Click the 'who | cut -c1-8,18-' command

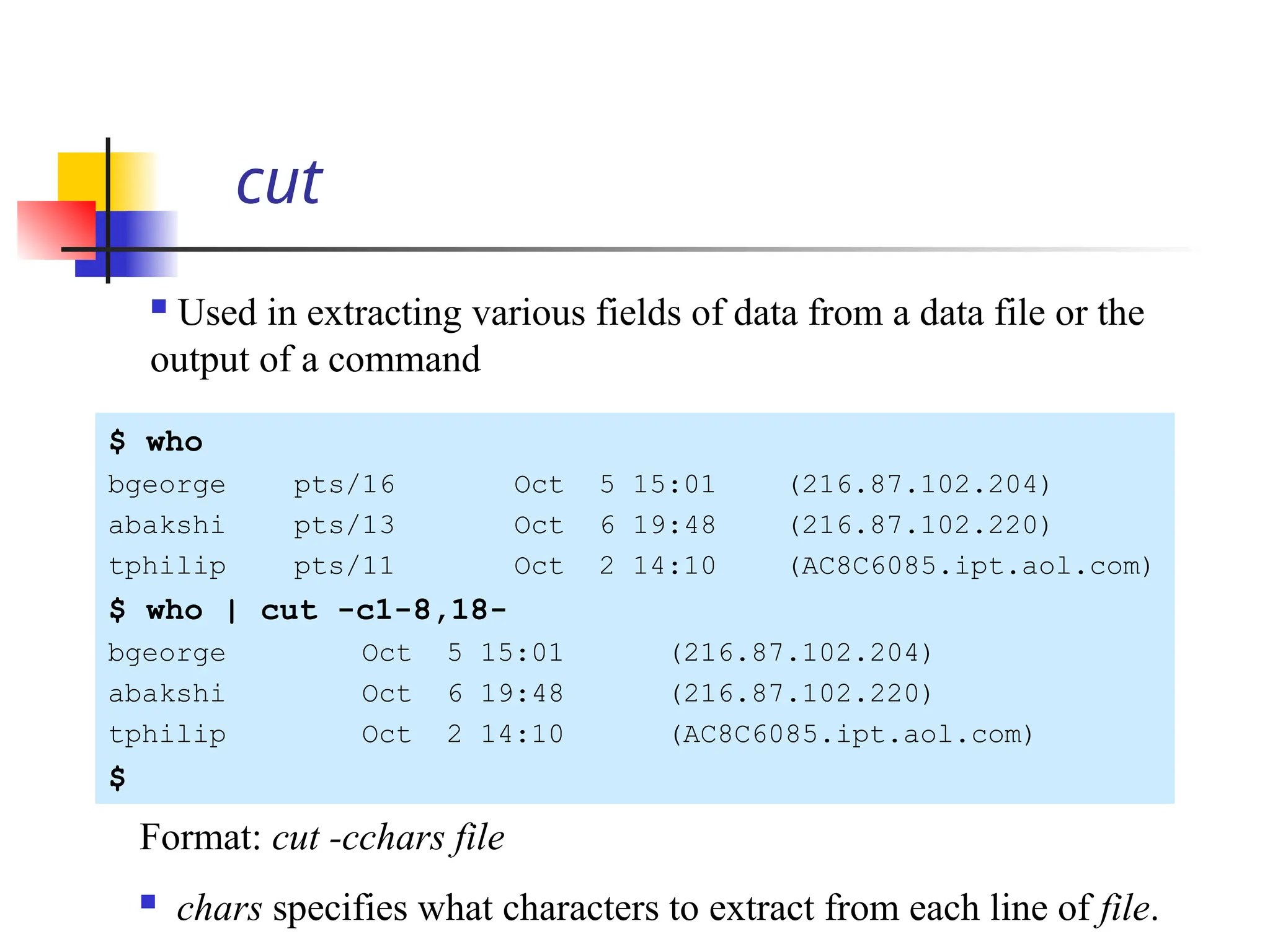[x=326, y=610]
